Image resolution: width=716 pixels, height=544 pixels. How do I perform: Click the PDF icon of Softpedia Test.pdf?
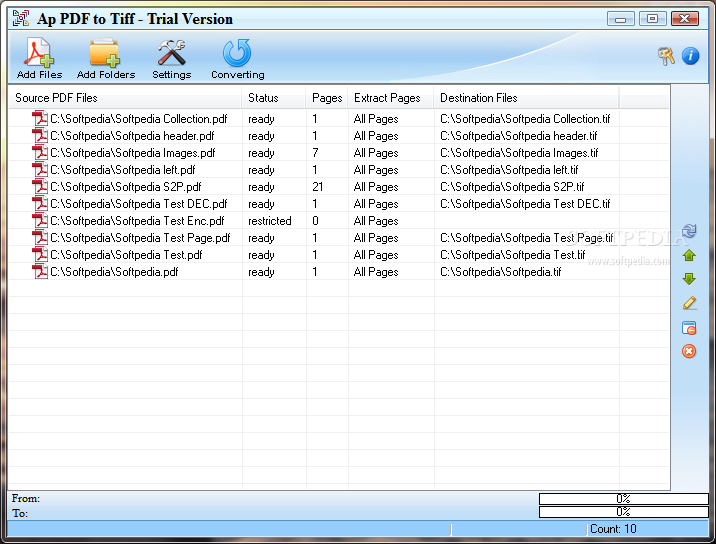(40, 254)
